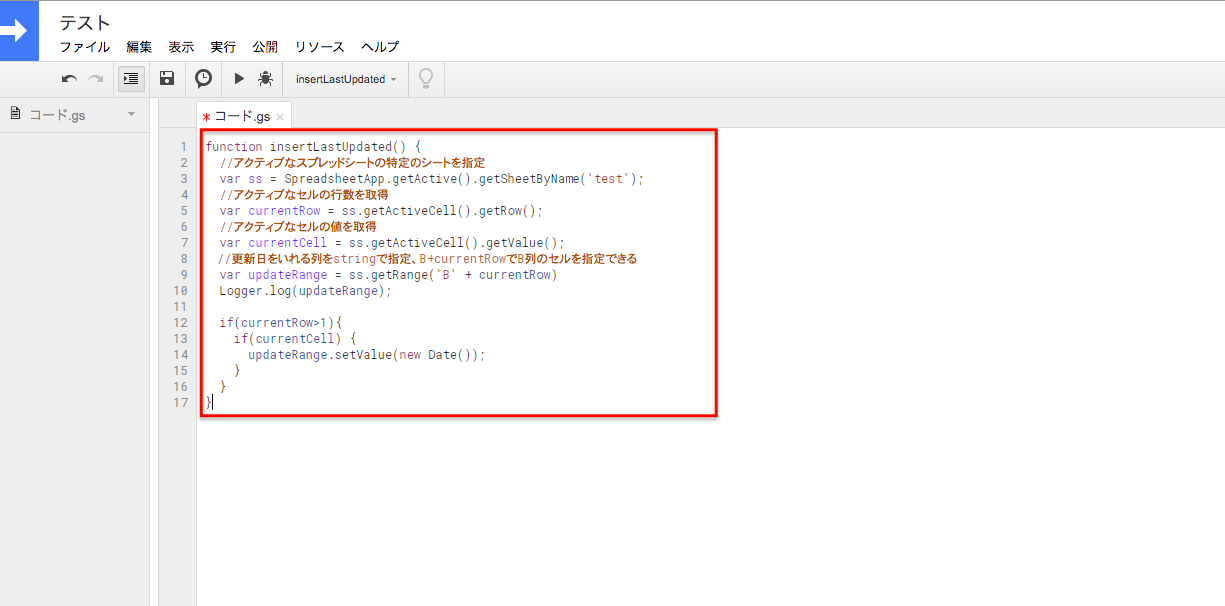Click the blue arrow Apps Script logo
1225x606 pixels.
tap(18, 31)
